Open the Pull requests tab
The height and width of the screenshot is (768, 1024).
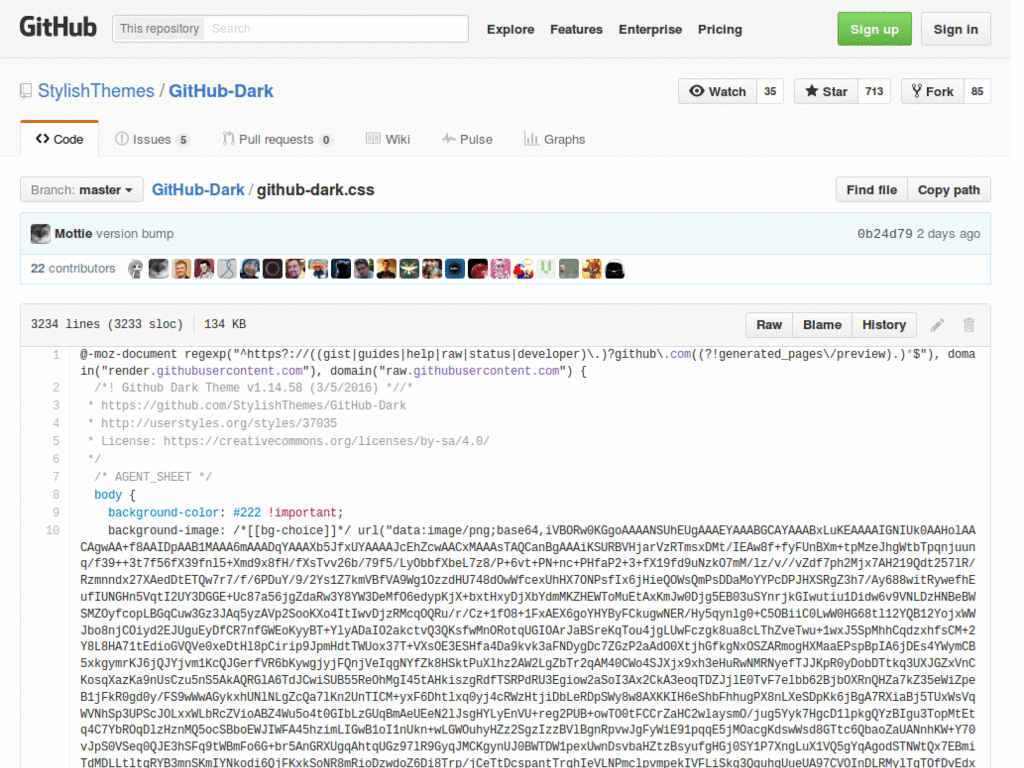[277, 139]
